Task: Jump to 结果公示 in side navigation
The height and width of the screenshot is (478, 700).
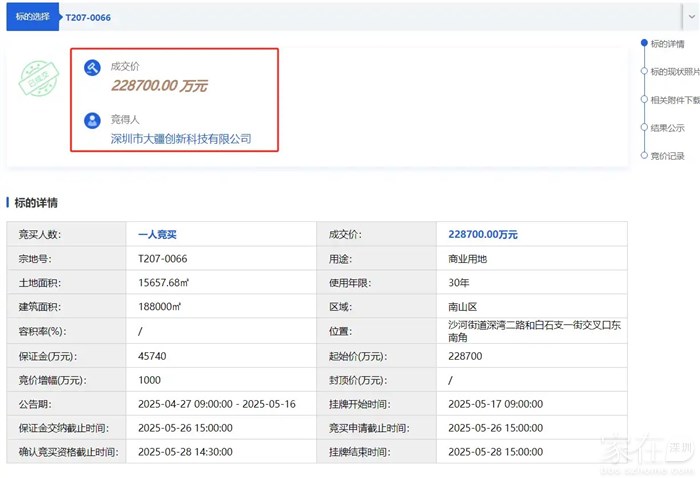Action: 667,128
